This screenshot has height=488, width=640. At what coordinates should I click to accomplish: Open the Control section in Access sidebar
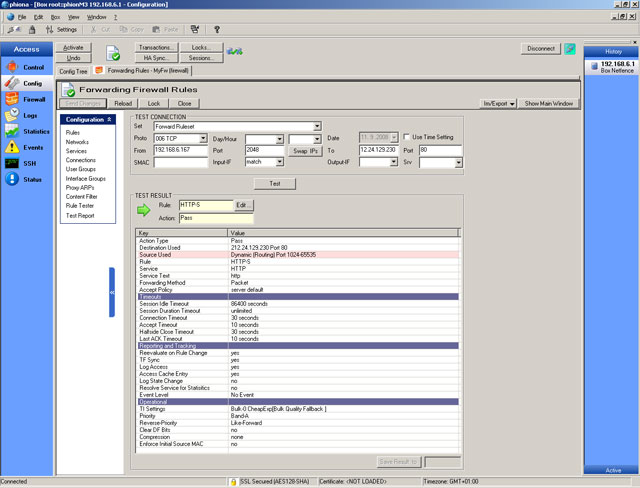click(x=12, y=67)
